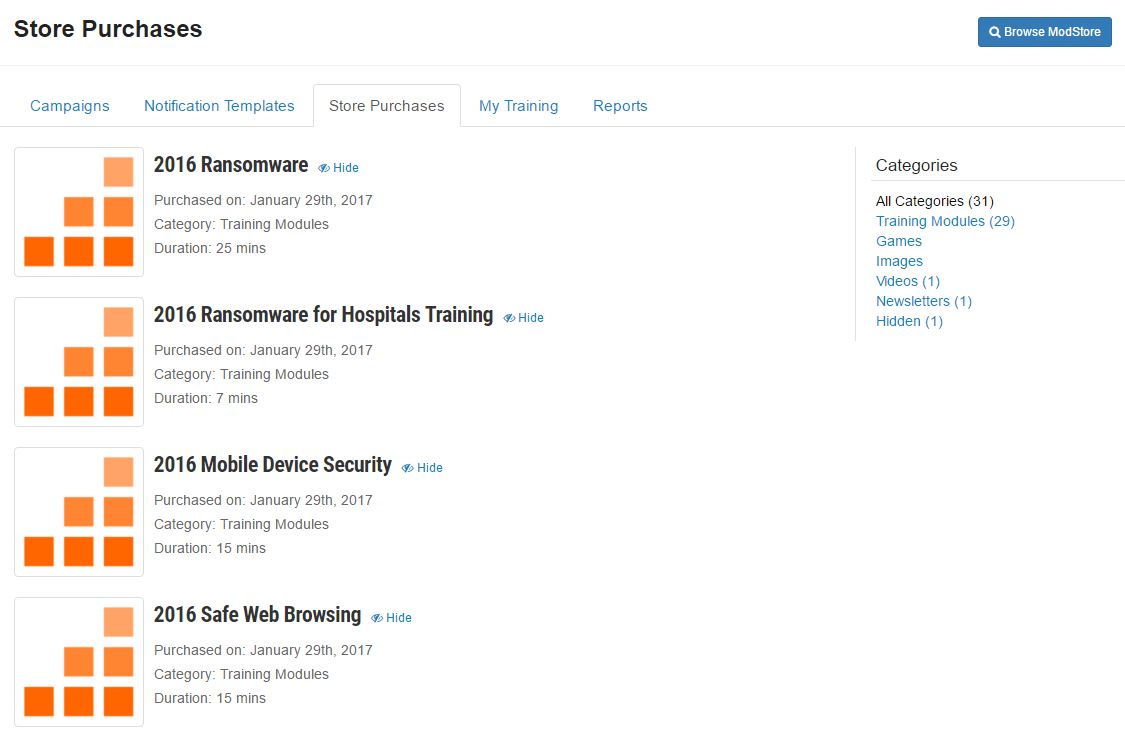Image resolution: width=1125 pixels, height=738 pixels.
Task: Open 2016 Safe Web Browsing thumbnail
Action: (79, 662)
